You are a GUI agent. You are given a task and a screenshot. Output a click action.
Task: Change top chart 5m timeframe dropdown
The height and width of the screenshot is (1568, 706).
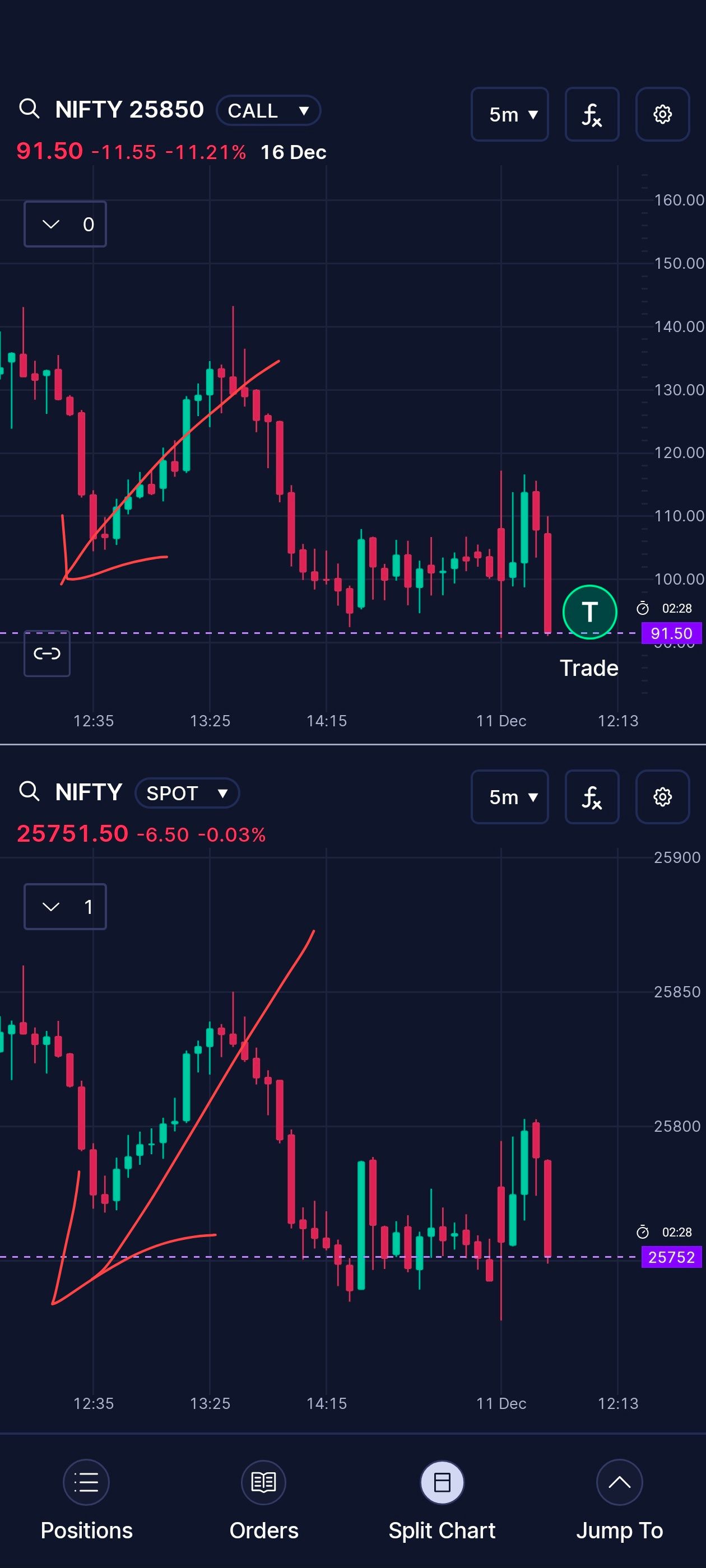pos(510,114)
